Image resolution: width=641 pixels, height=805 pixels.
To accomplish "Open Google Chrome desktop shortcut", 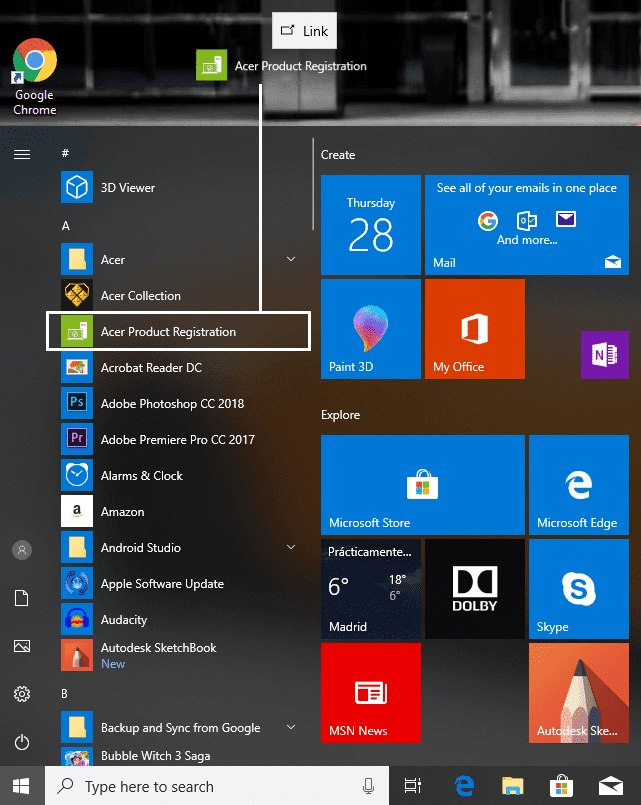I will tap(34, 77).
